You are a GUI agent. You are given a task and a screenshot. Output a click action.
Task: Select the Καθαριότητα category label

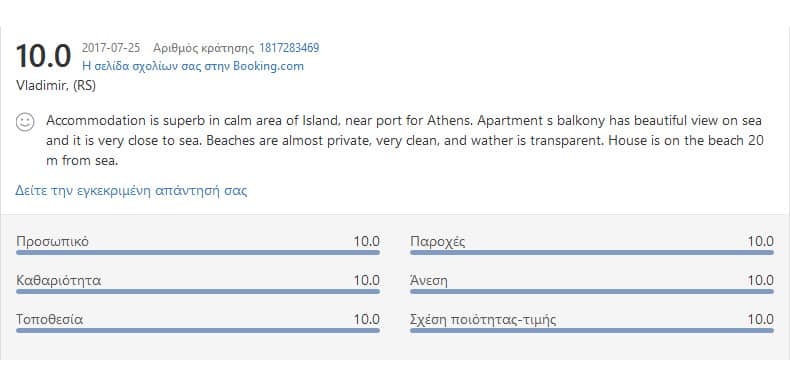pos(58,281)
